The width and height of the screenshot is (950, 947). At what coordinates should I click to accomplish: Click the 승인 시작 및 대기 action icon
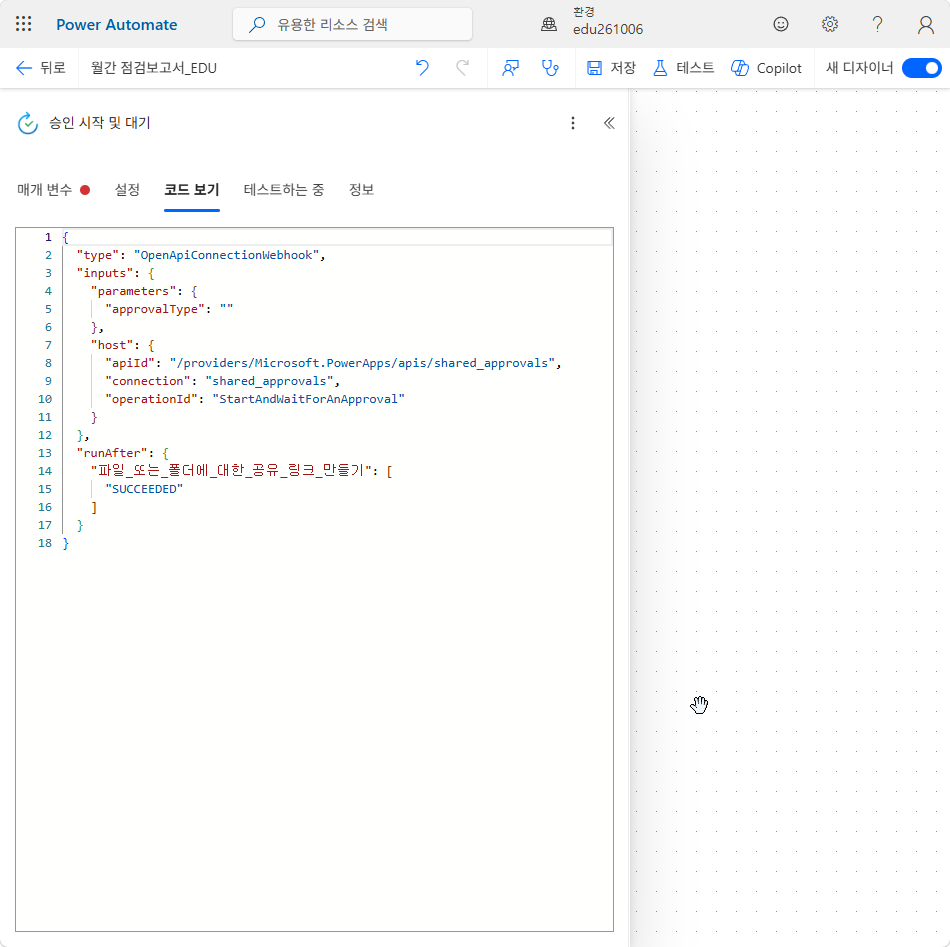[27, 123]
